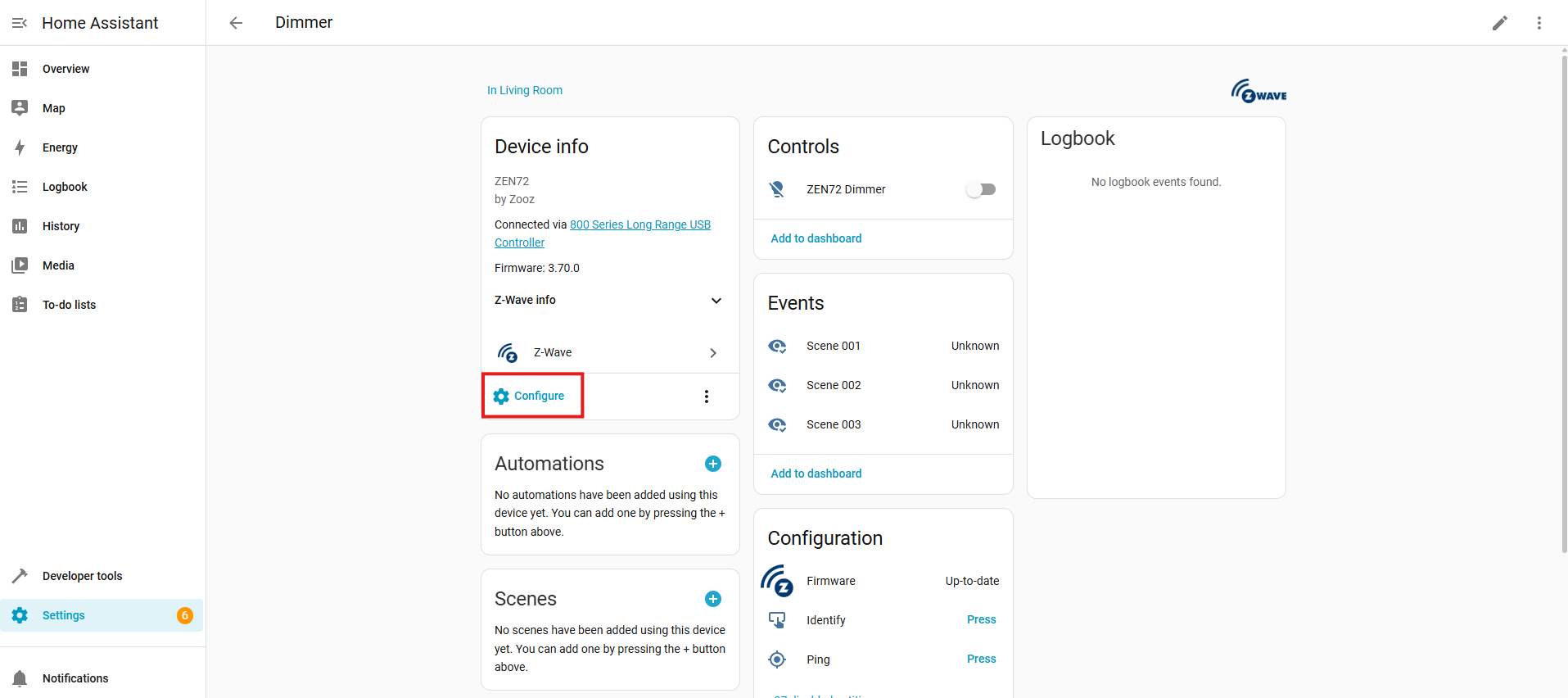1568x698 pixels.
Task: Open the Z-Wave integration row chevron
Action: tap(712, 353)
